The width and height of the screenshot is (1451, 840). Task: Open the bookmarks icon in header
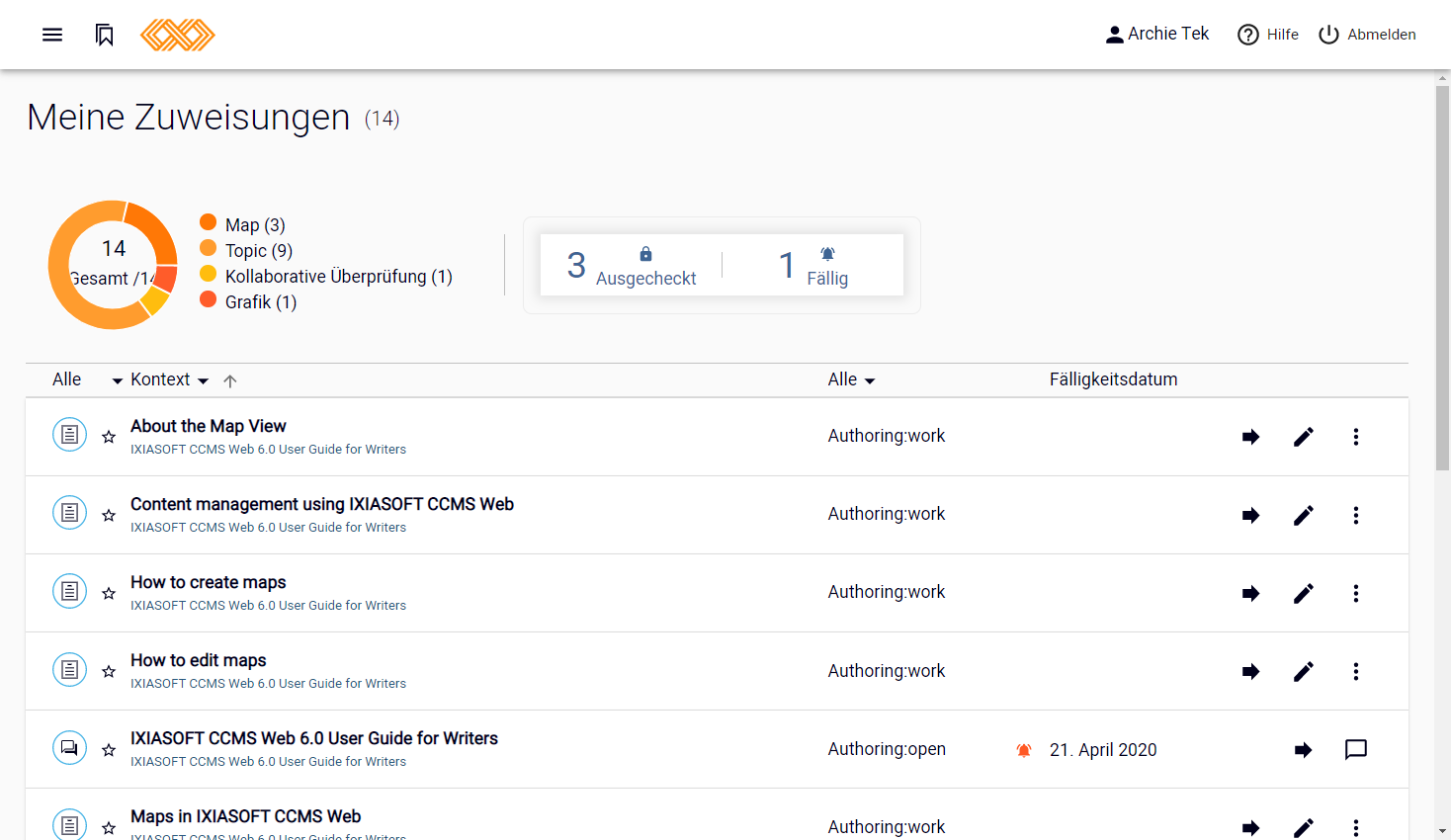pyautogui.click(x=105, y=35)
